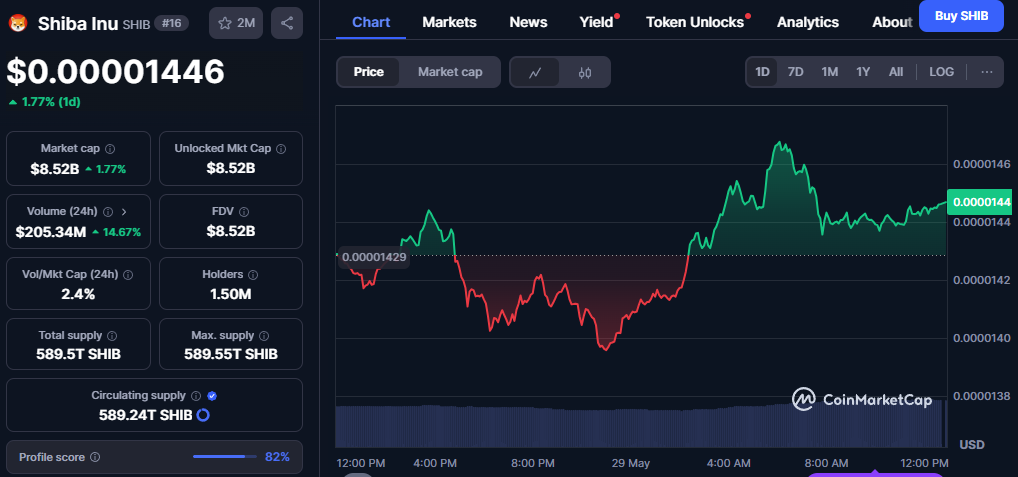Open the About tab
The image size is (1018, 477).
point(892,22)
